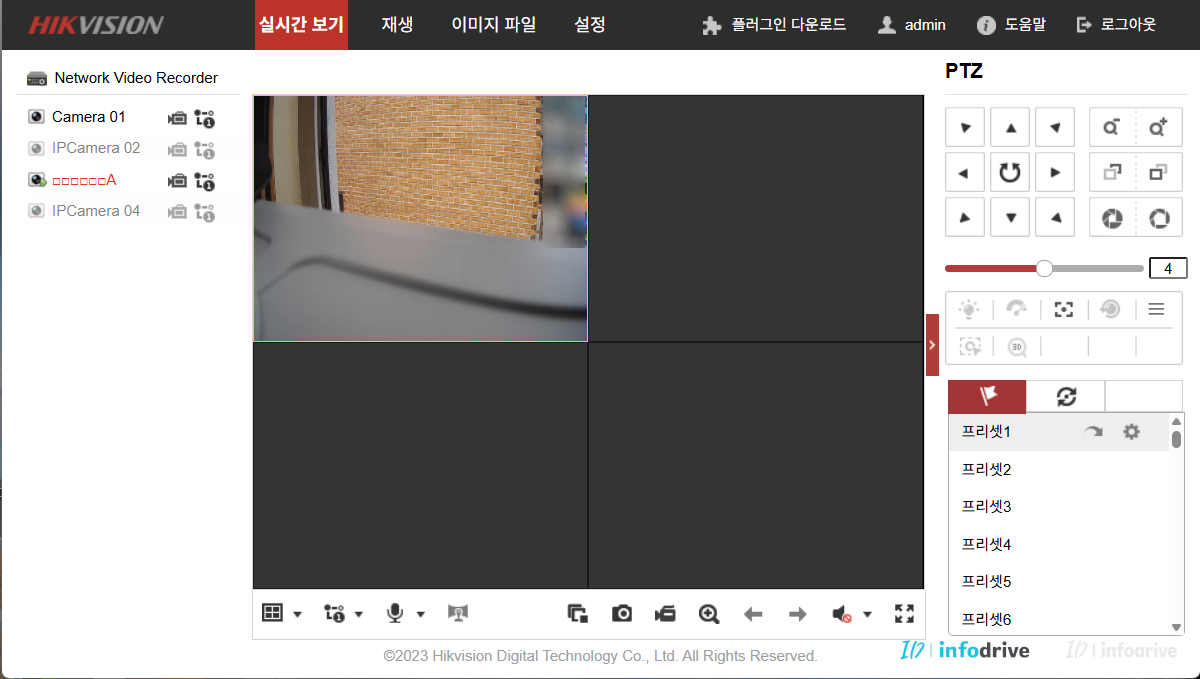Open window layout dropdown arrow

(298, 614)
